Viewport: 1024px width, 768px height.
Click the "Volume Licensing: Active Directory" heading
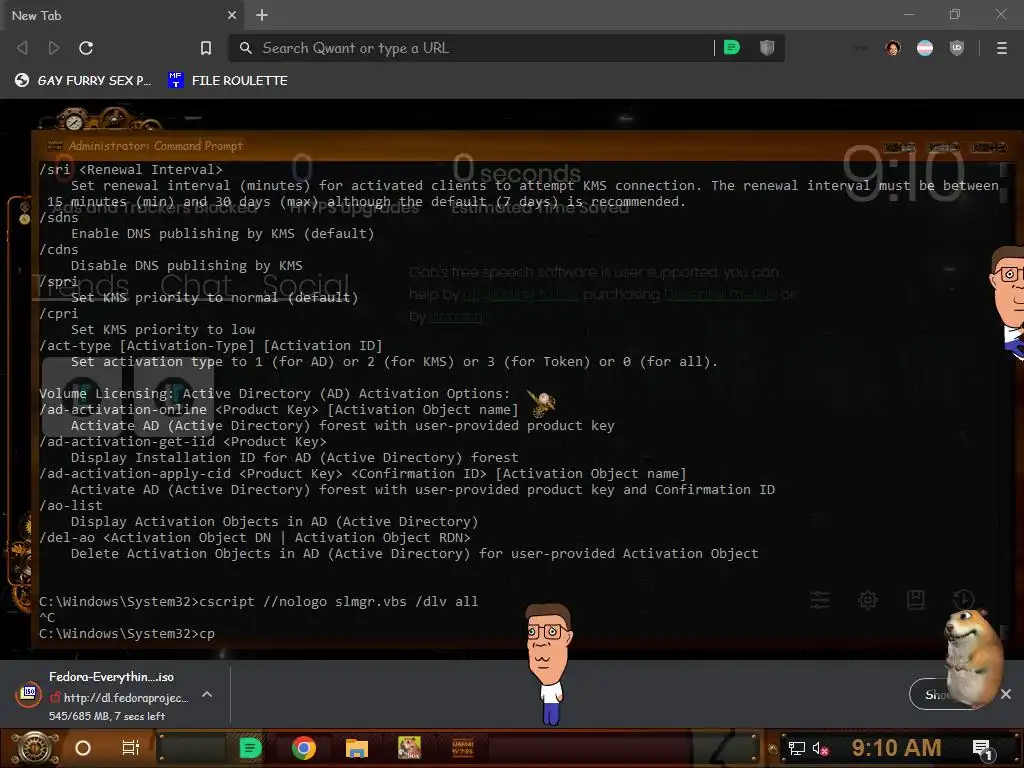[x=274, y=393]
